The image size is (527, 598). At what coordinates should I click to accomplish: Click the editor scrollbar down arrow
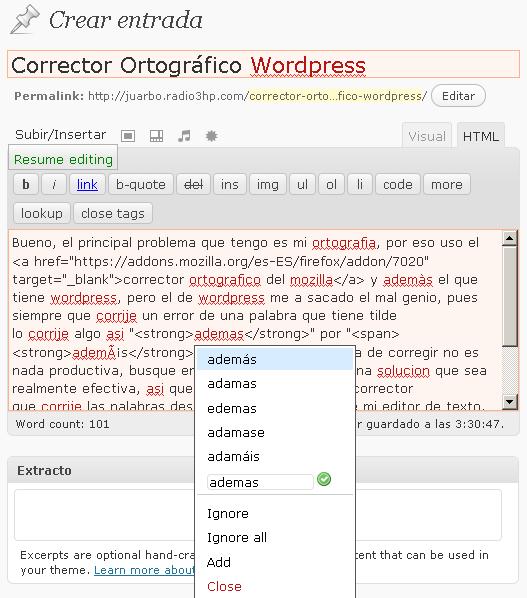pyautogui.click(x=510, y=401)
